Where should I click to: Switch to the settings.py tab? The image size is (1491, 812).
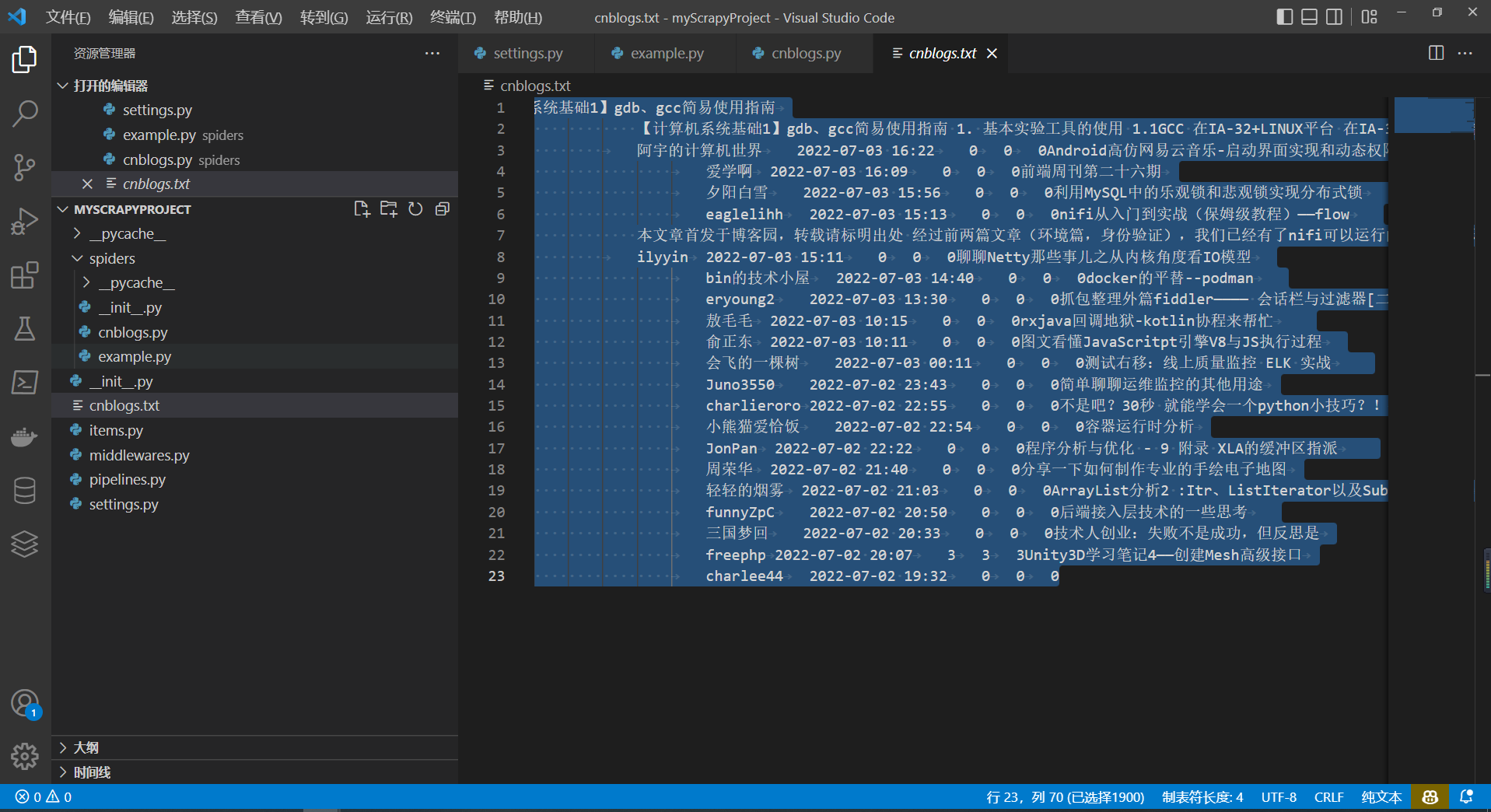(x=528, y=53)
